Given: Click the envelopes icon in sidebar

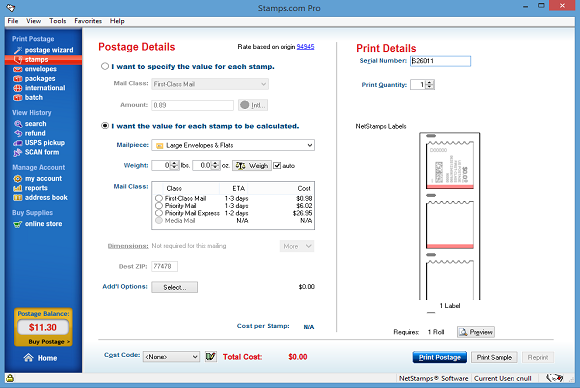Looking at the screenshot, I should coord(18,69).
